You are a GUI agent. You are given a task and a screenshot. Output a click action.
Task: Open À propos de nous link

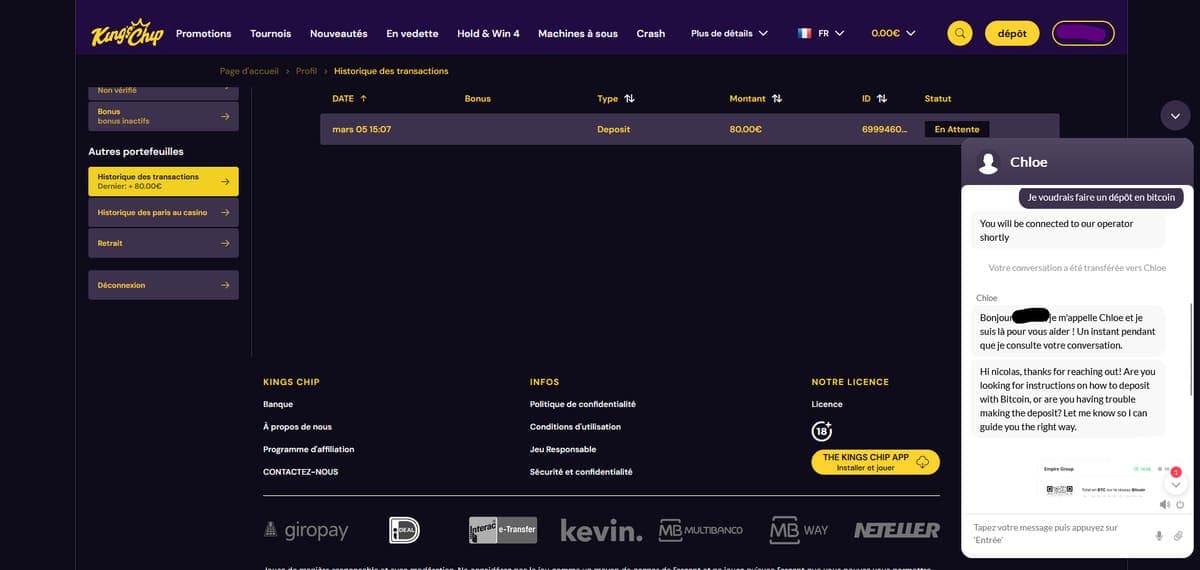pos(297,427)
